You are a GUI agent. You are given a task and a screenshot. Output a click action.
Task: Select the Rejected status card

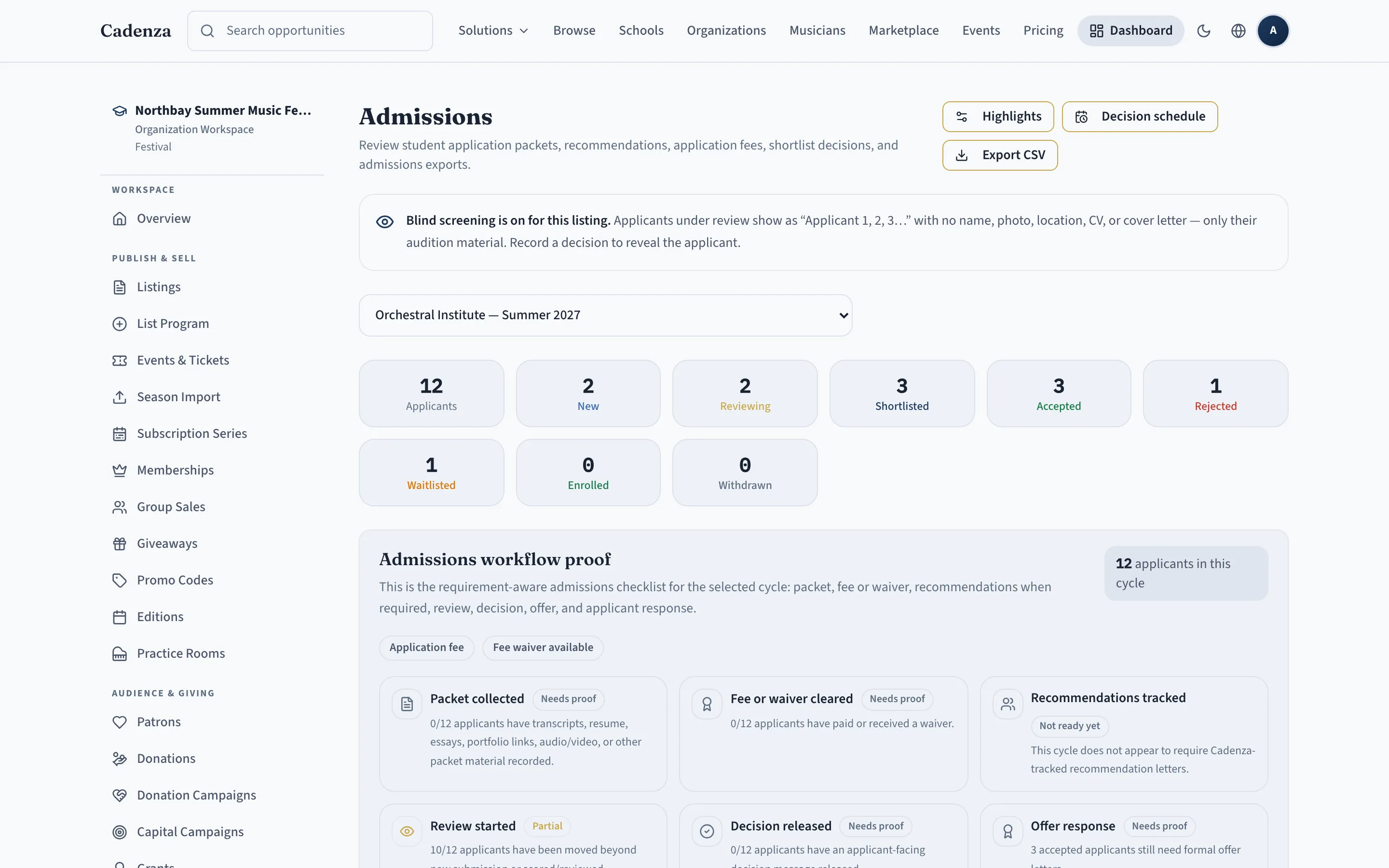click(1216, 393)
